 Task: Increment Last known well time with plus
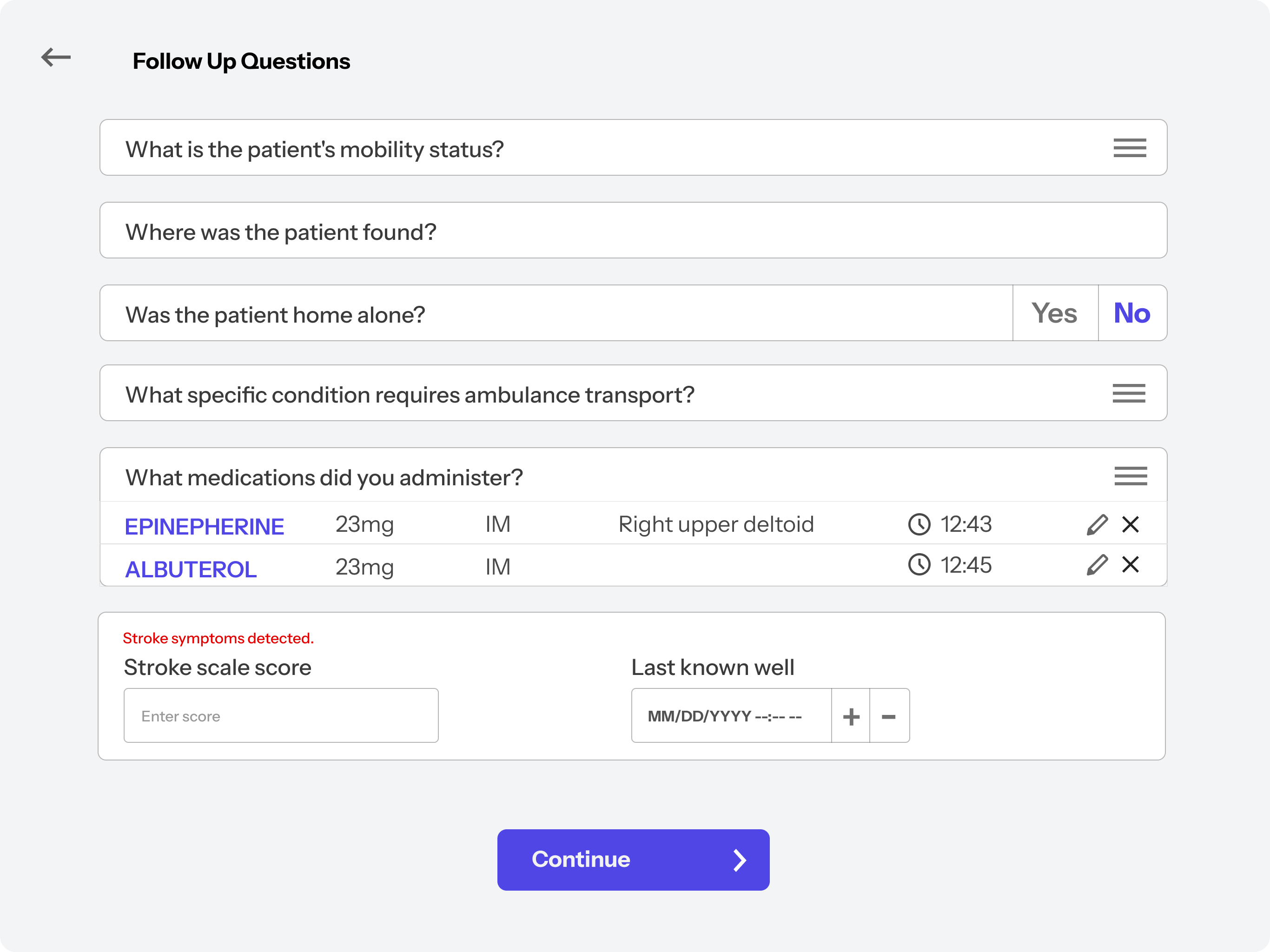coord(851,715)
